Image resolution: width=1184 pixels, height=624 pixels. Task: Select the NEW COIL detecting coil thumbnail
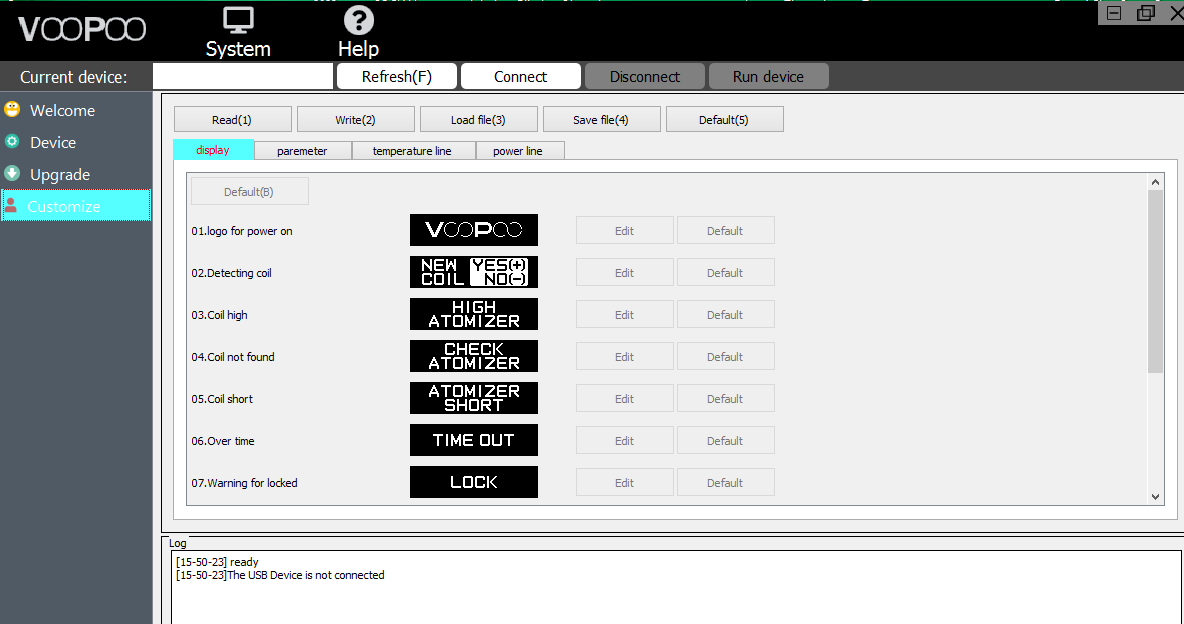click(473, 272)
